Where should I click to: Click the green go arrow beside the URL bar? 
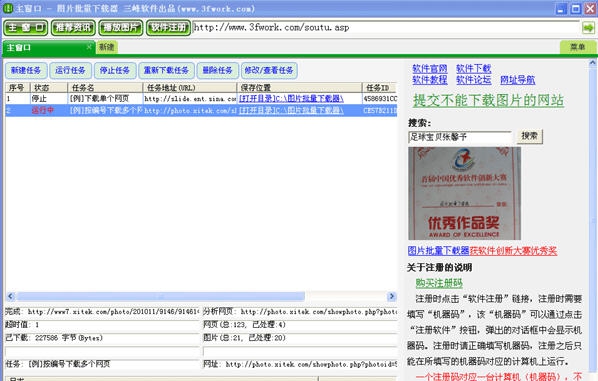(x=588, y=28)
